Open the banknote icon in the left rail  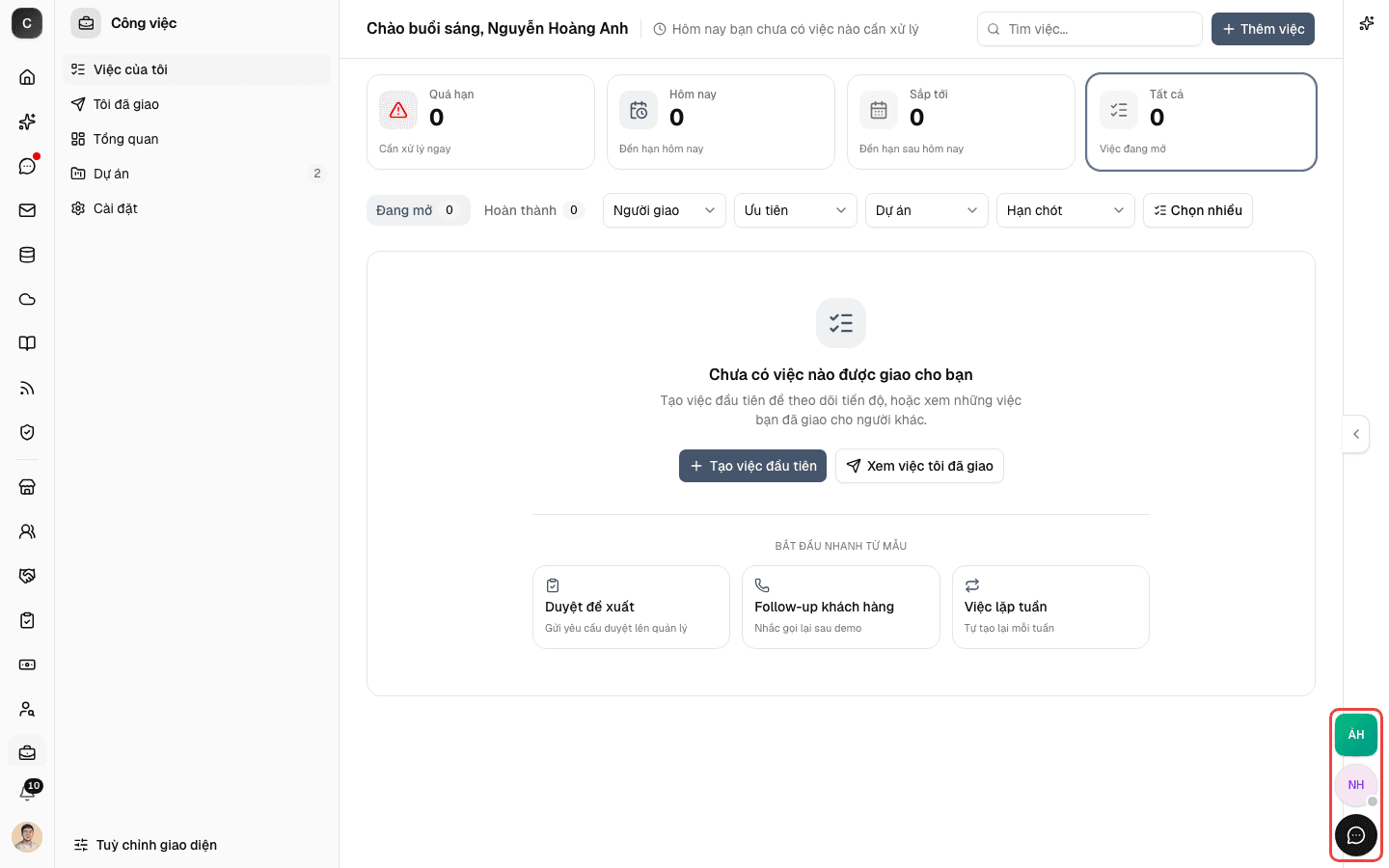[27, 665]
